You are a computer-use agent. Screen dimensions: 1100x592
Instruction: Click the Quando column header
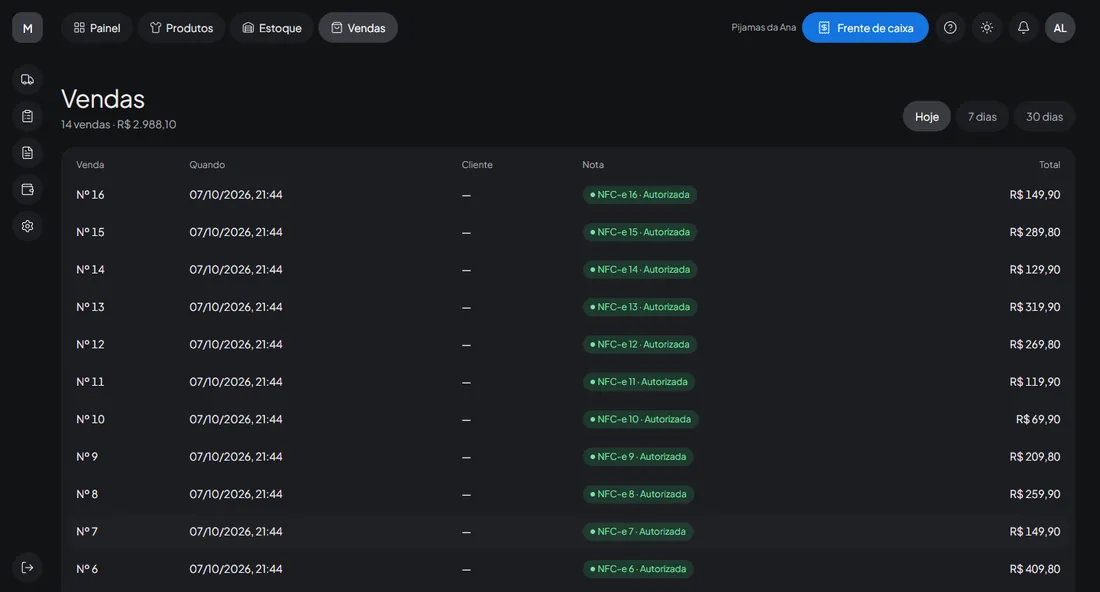(x=207, y=165)
